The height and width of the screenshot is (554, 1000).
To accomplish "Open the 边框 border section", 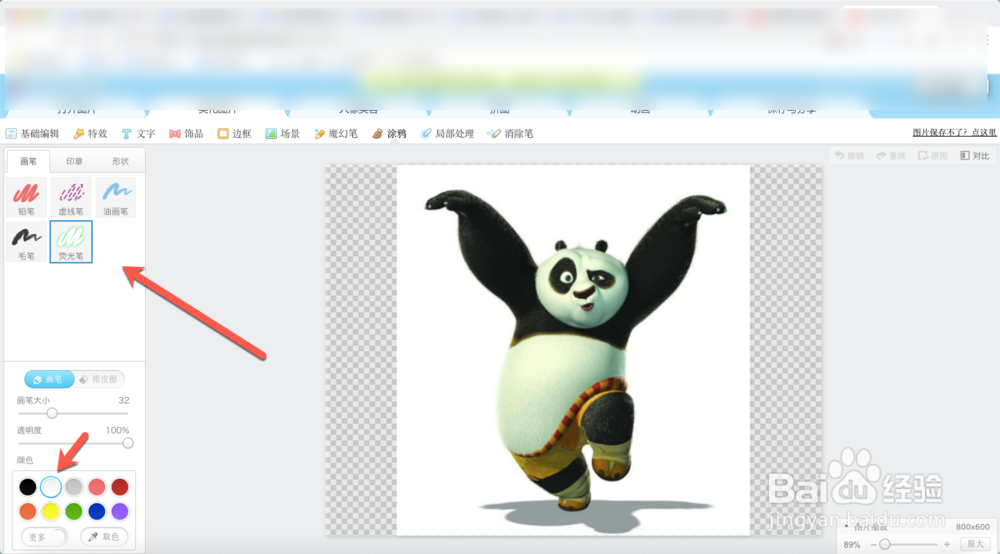I will coord(234,133).
